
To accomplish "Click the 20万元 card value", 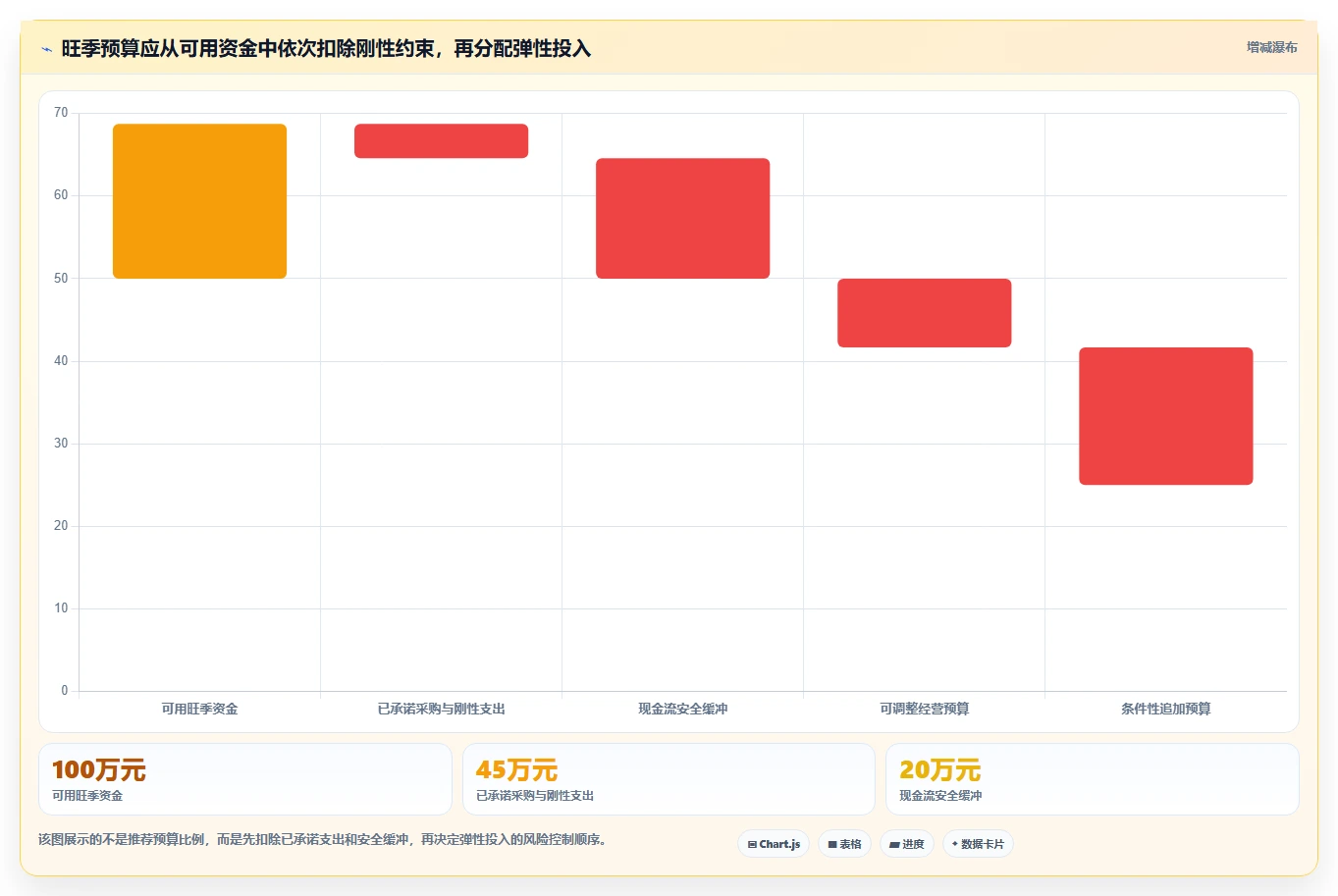I will click(x=940, y=770).
